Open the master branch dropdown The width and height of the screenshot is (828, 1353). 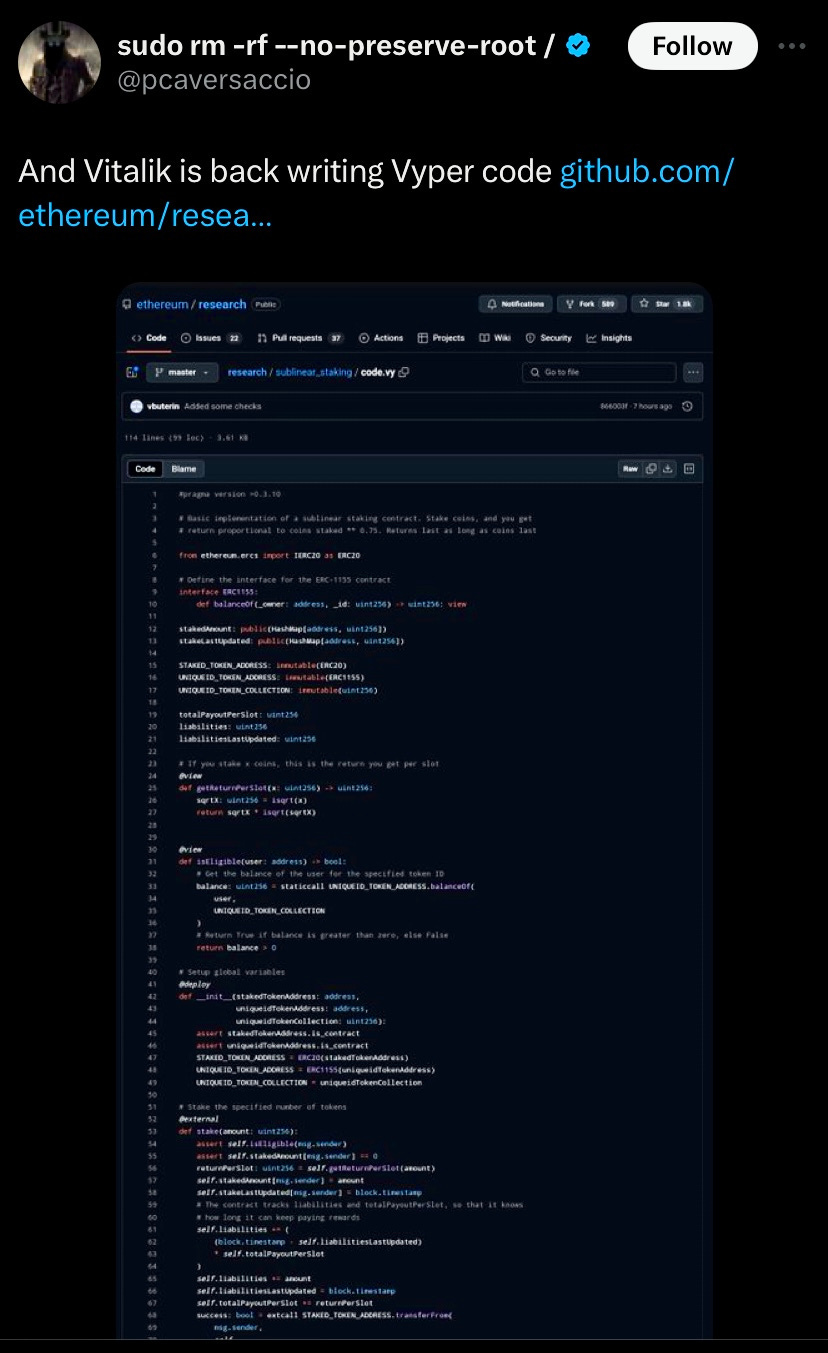(182, 372)
